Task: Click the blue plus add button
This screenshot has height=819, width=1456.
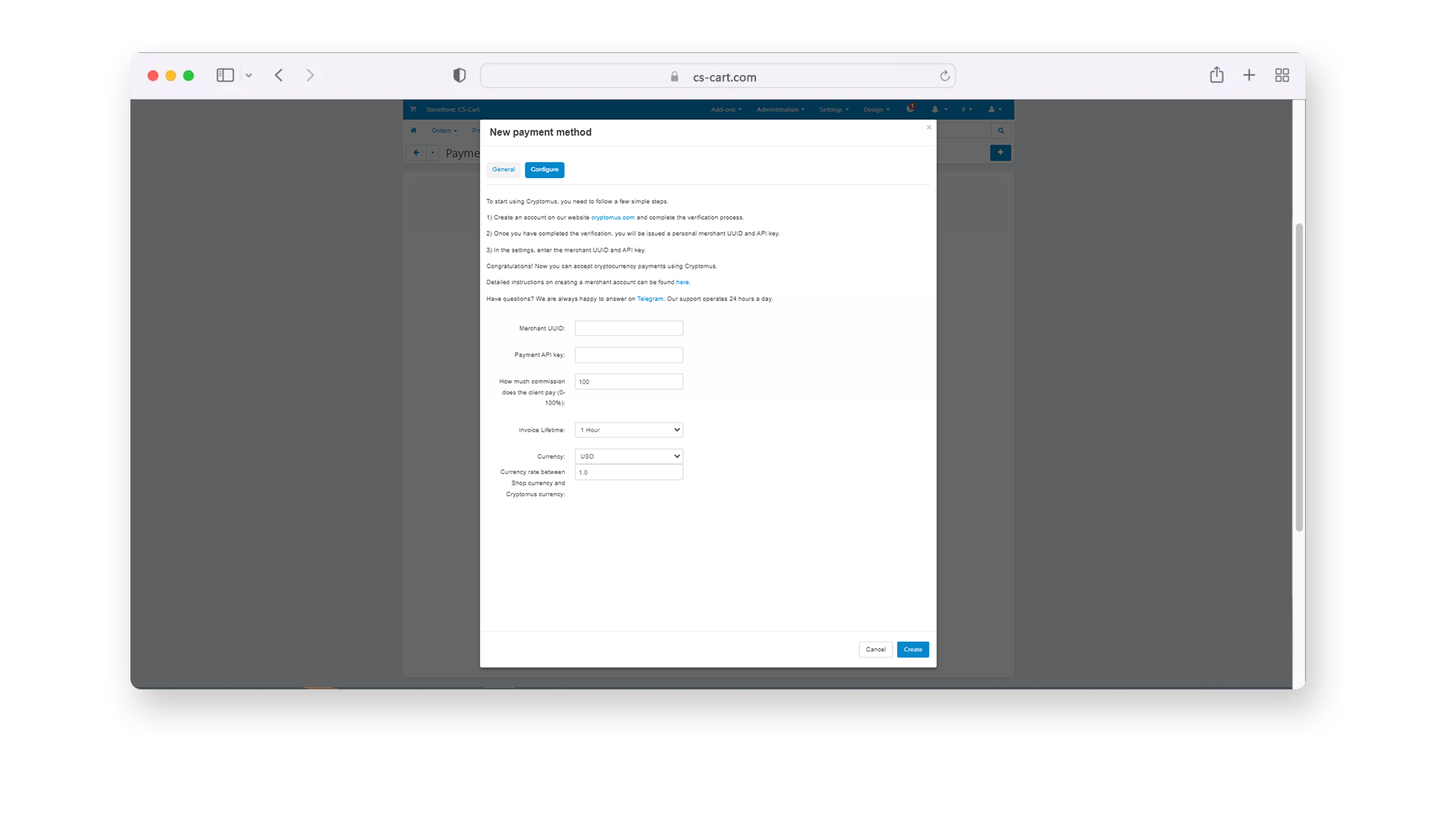Action: [1000, 152]
